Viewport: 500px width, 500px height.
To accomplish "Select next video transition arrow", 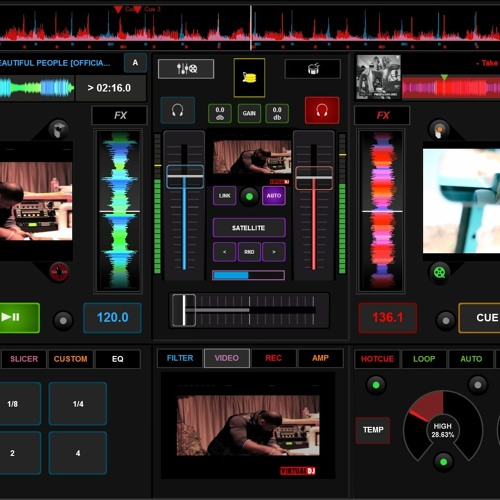I will [274, 252].
